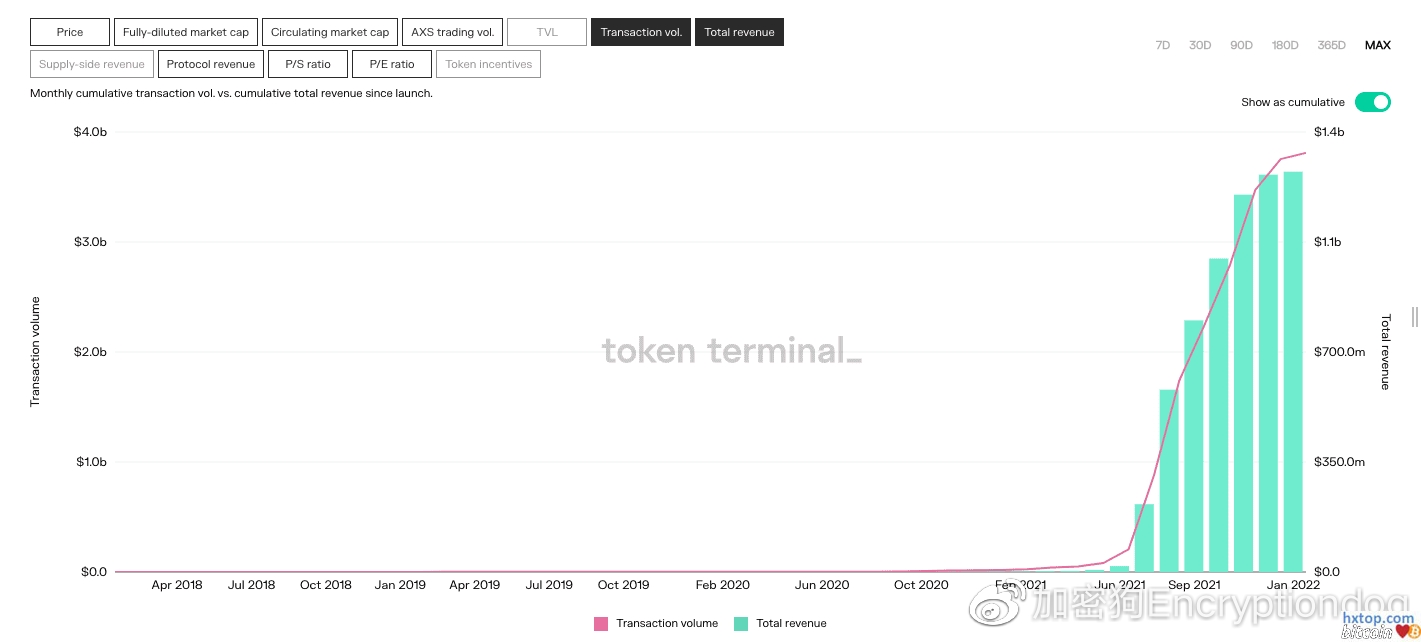Click the teal Total revenue legend swatch

click(x=741, y=623)
